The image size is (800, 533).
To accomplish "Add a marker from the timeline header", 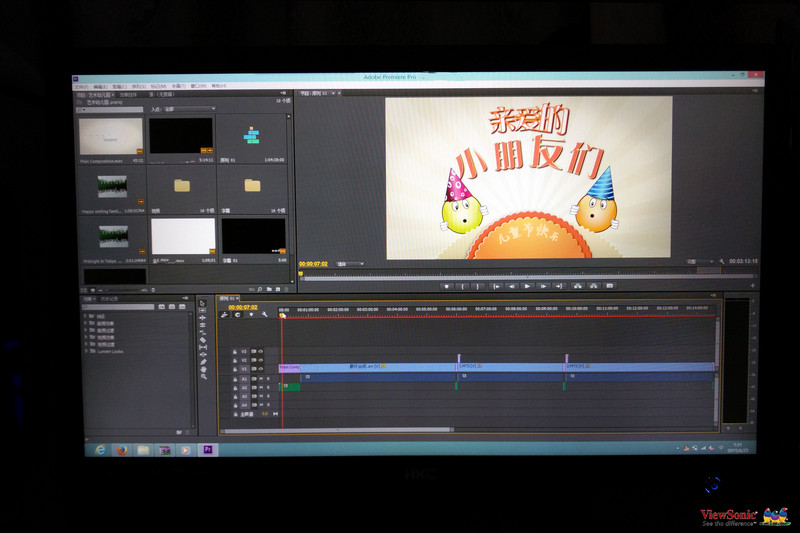I will tap(251, 315).
